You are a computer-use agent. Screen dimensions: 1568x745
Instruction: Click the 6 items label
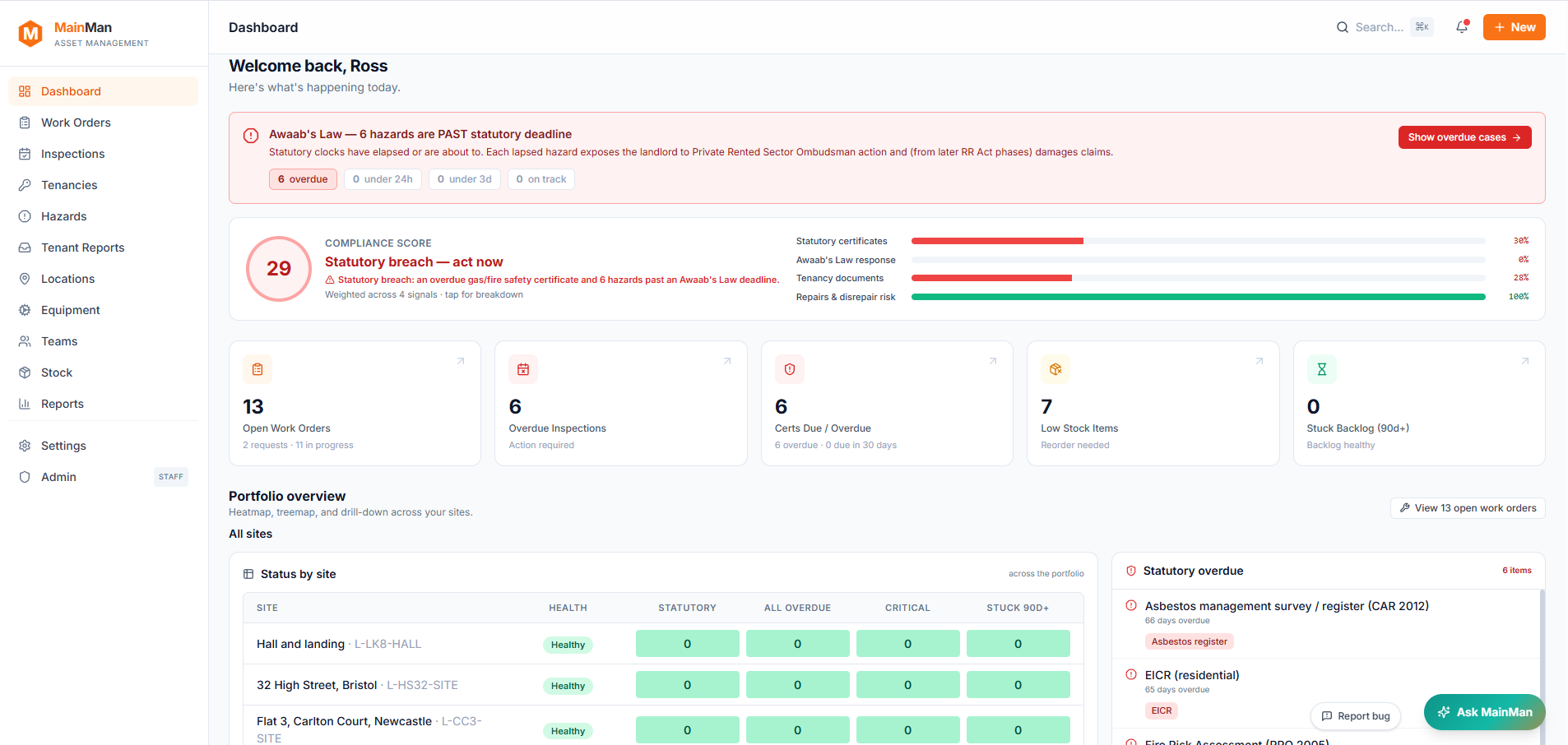coord(1517,571)
